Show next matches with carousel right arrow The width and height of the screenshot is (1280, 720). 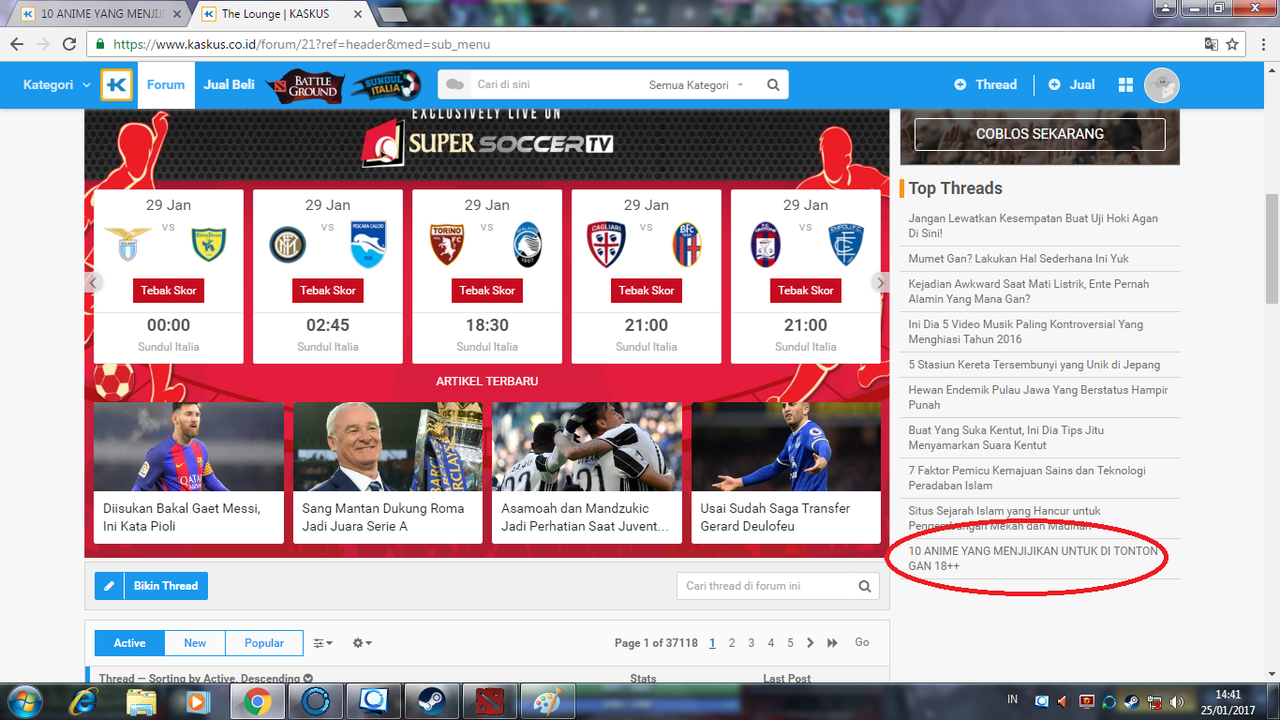point(880,283)
